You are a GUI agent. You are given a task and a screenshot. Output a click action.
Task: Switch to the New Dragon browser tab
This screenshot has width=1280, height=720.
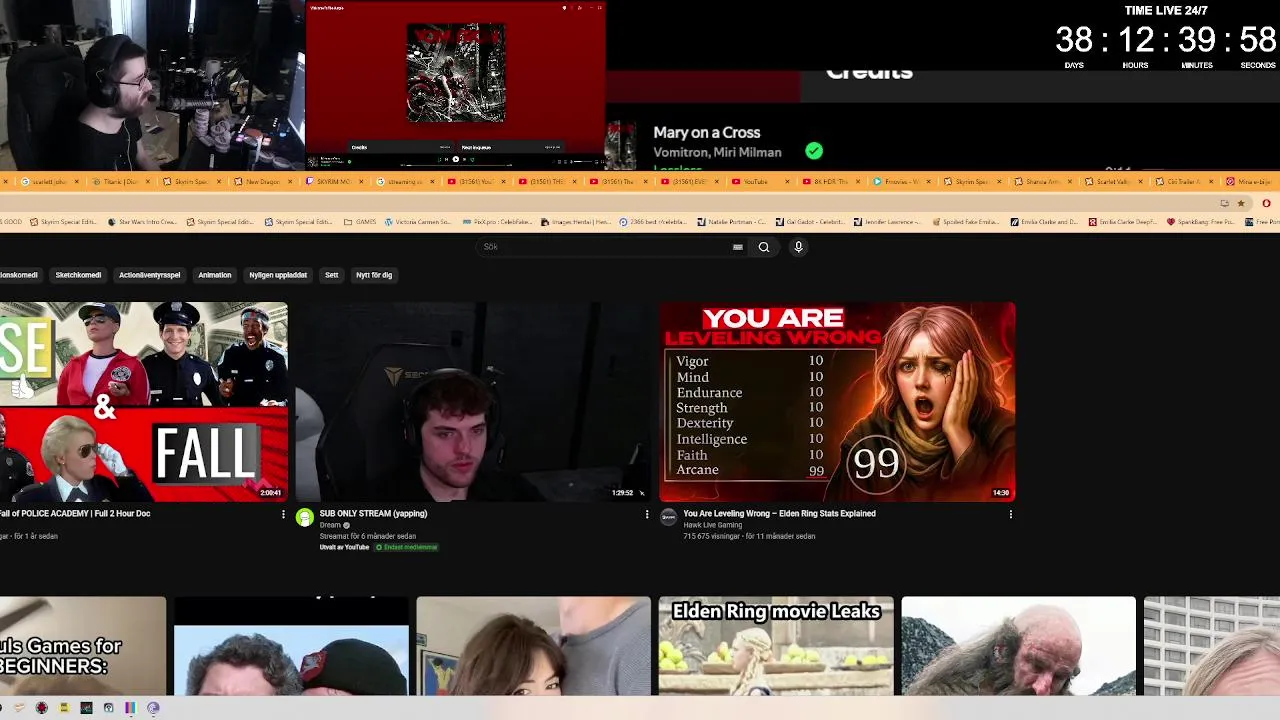[x=262, y=182]
